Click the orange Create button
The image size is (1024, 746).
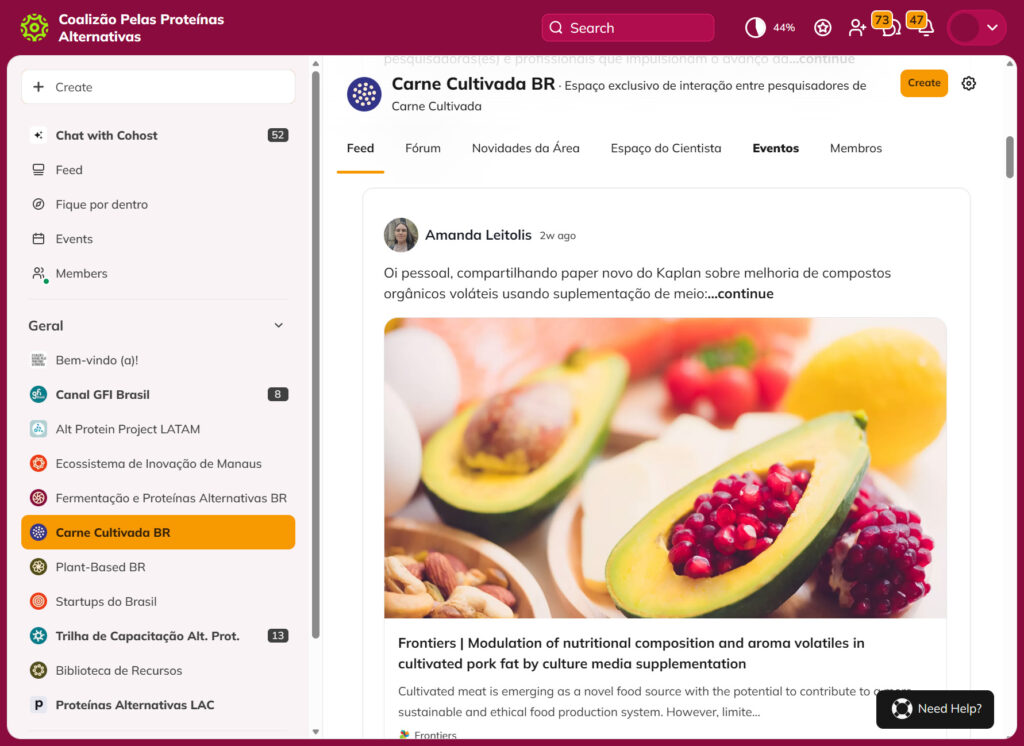click(923, 83)
